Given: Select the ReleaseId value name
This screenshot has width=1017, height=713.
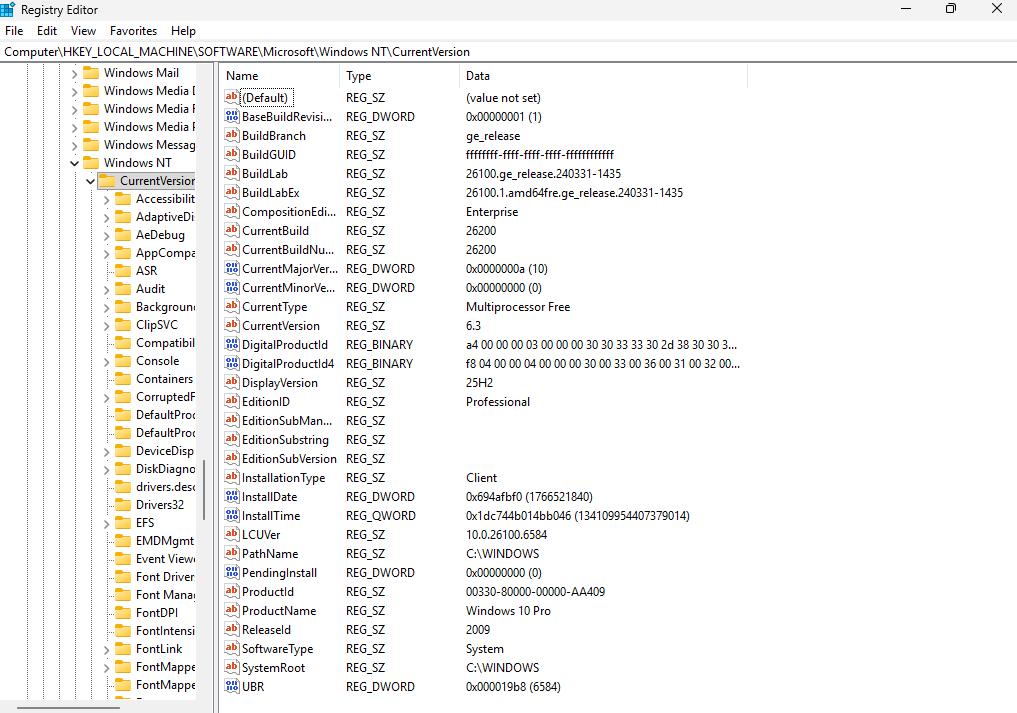Looking at the screenshot, I should 266,629.
